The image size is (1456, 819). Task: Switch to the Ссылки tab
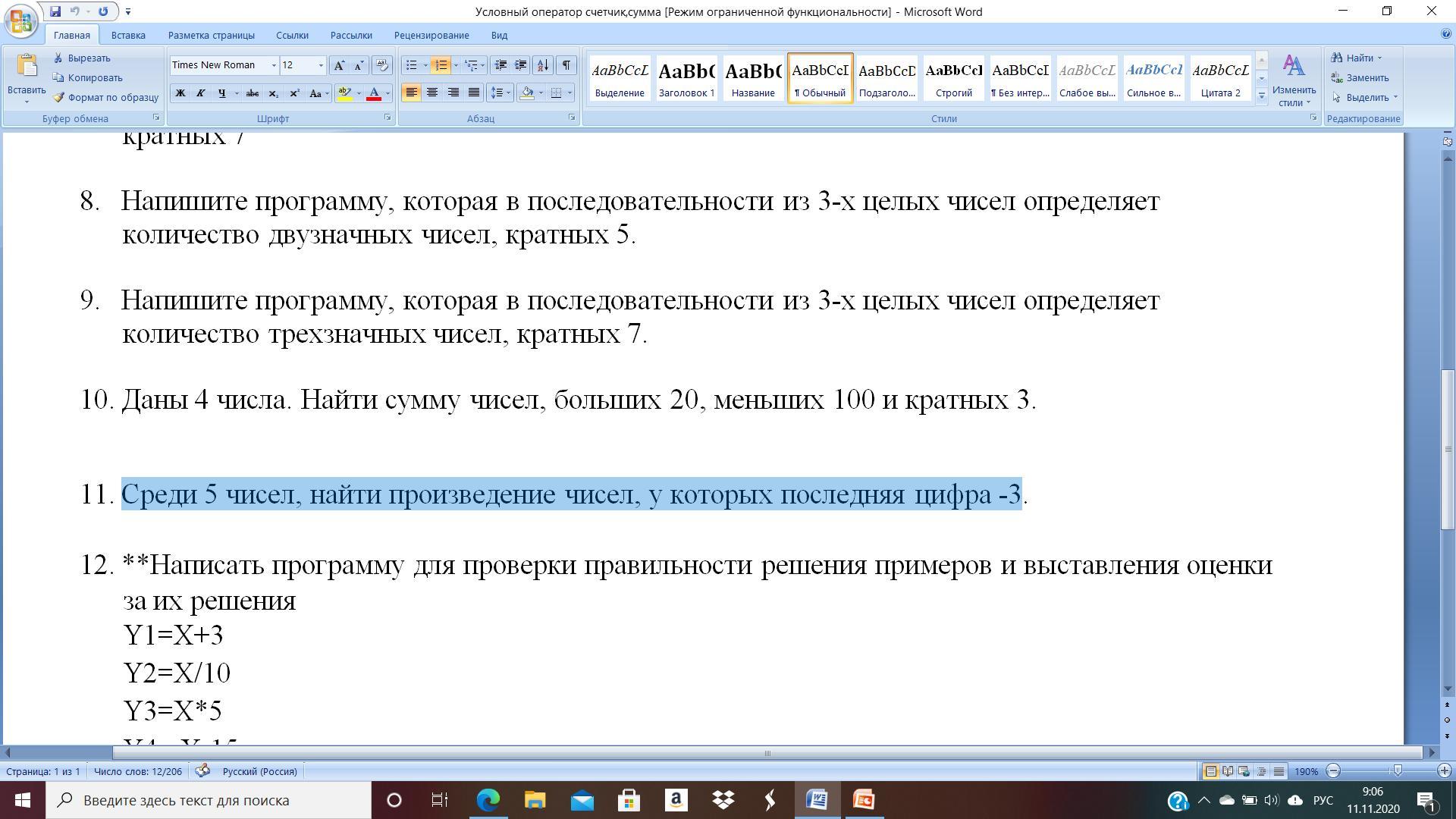tap(292, 36)
